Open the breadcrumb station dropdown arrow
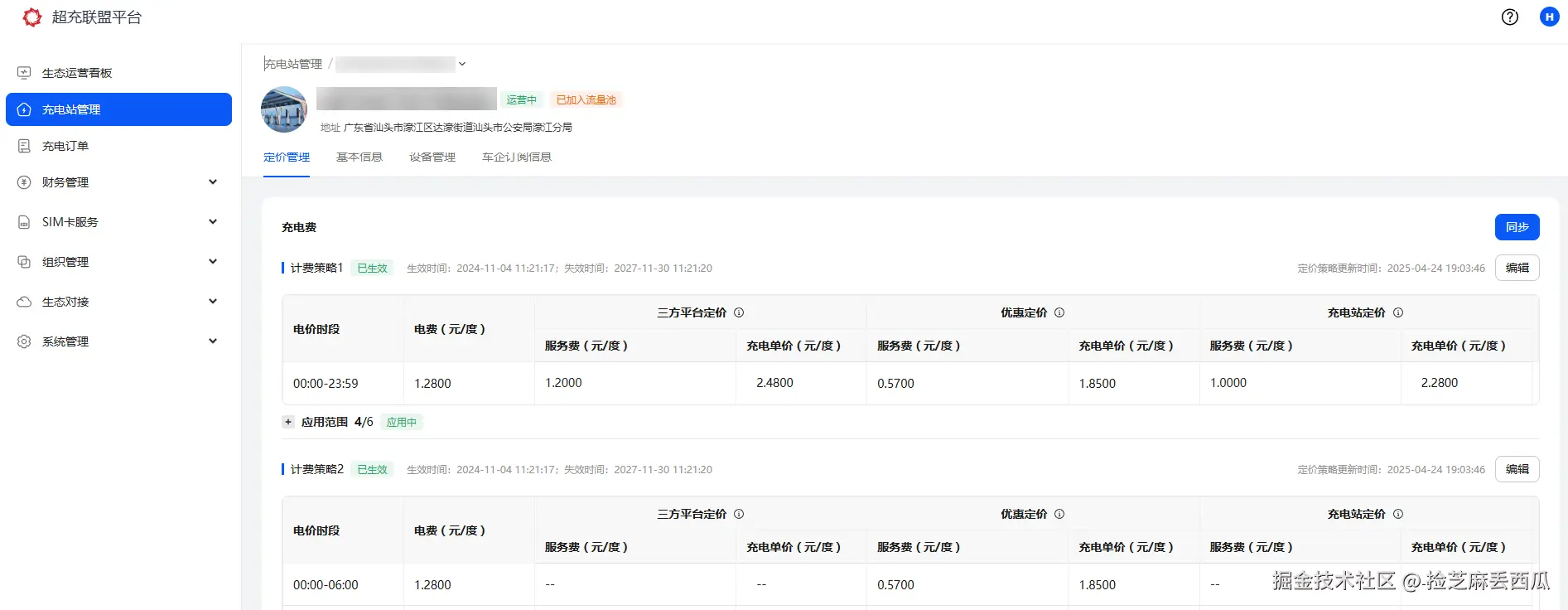 pyautogui.click(x=462, y=64)
